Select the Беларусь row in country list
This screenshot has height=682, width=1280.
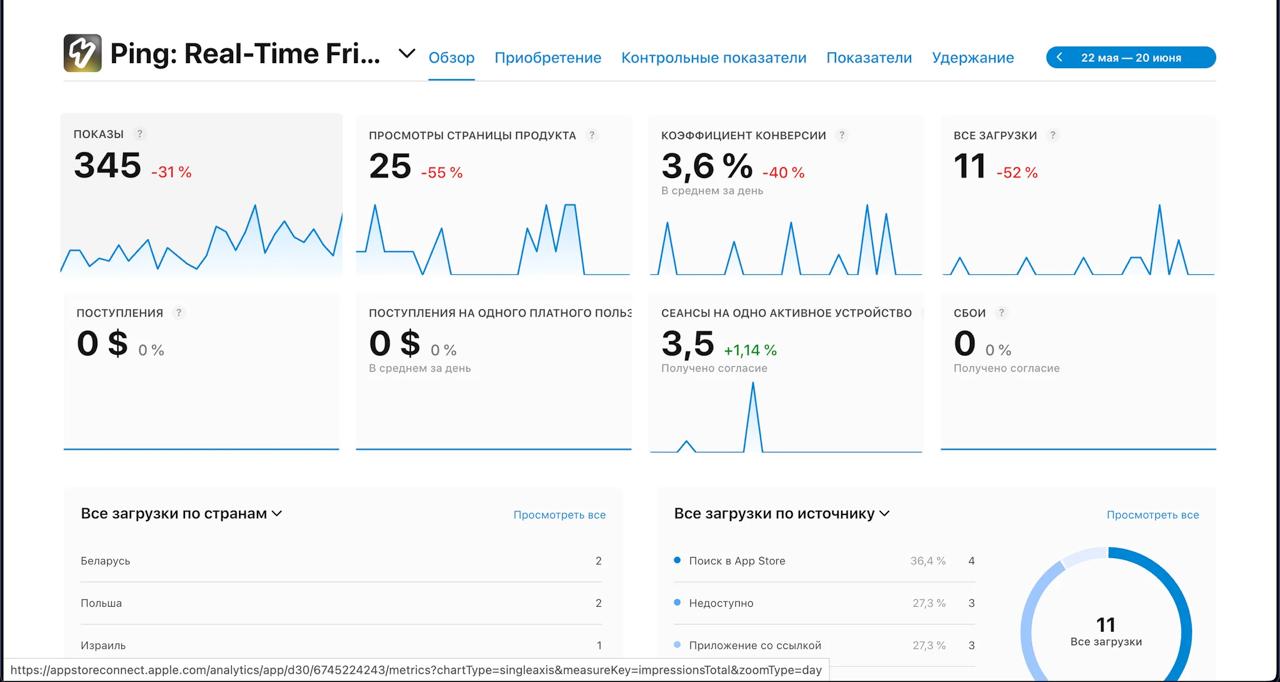click(x=104, y=561)
